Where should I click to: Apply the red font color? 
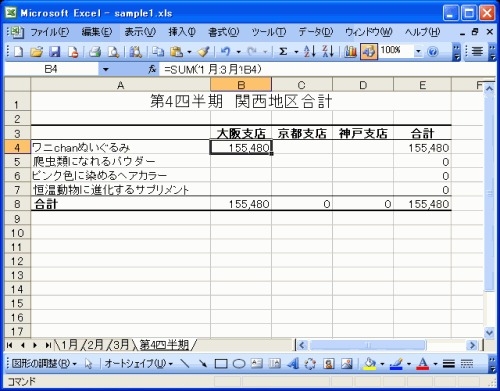(423, 363)
